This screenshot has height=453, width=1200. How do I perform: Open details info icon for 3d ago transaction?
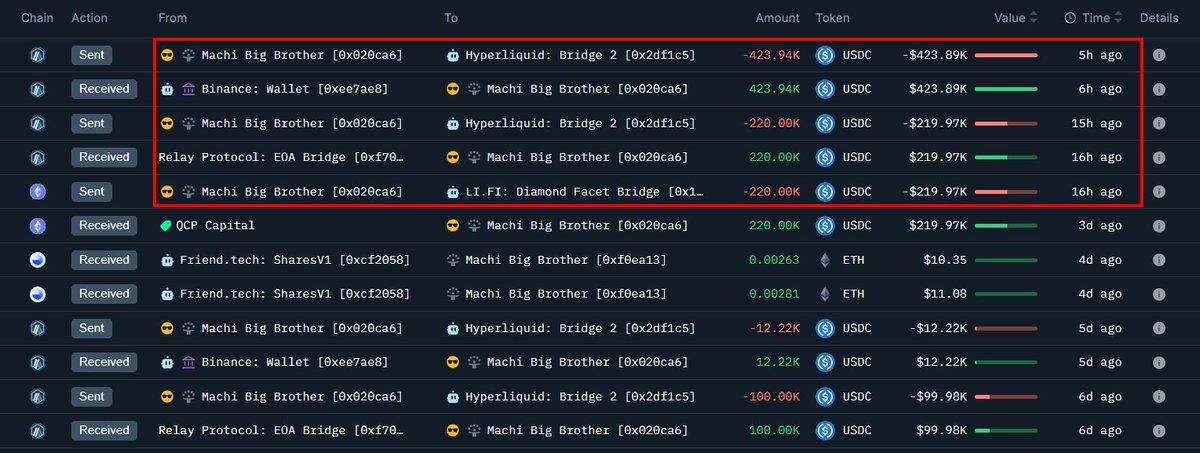tap(1159, 226)
